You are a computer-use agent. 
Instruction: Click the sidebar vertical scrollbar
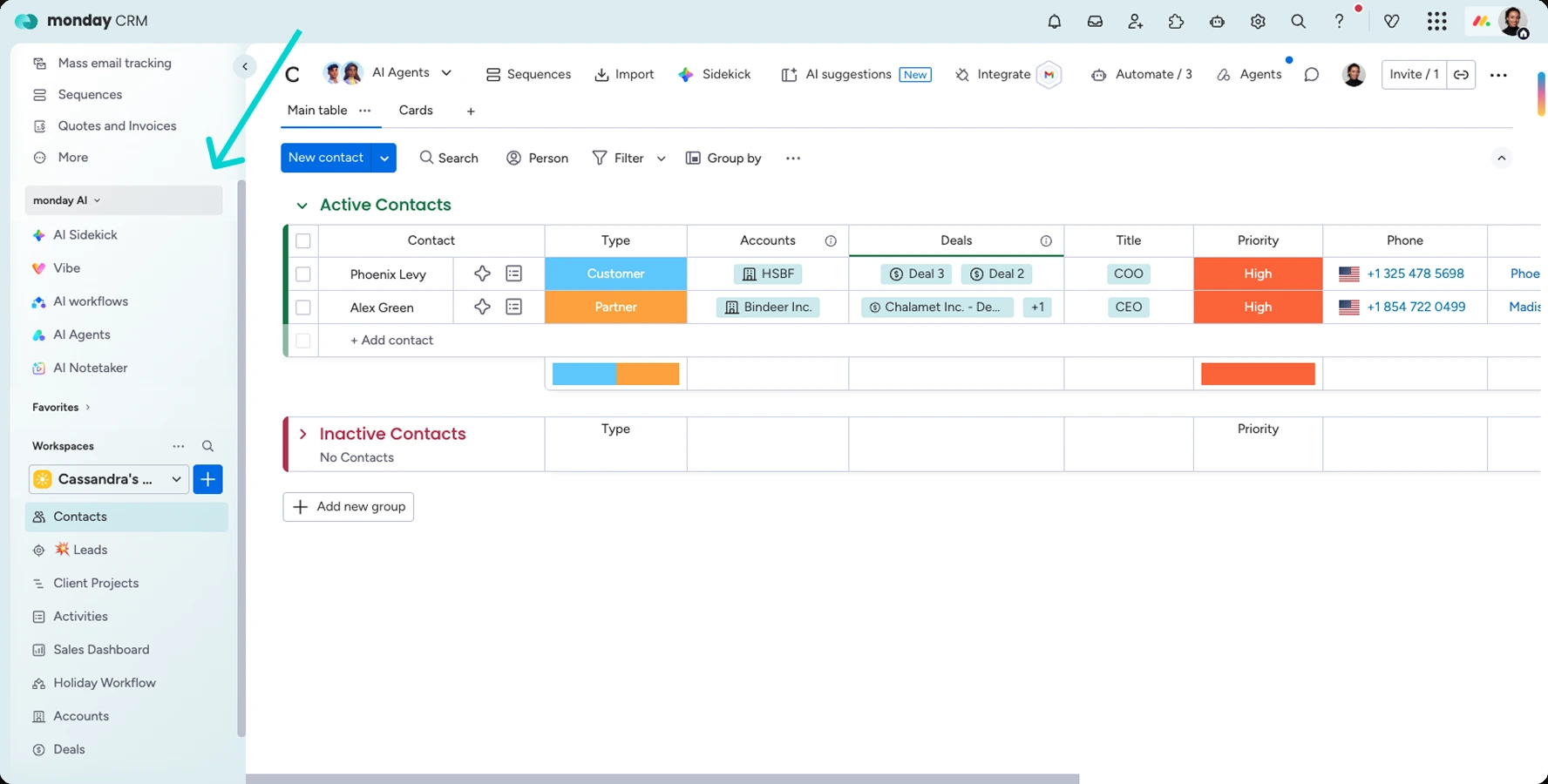(241, 457)
